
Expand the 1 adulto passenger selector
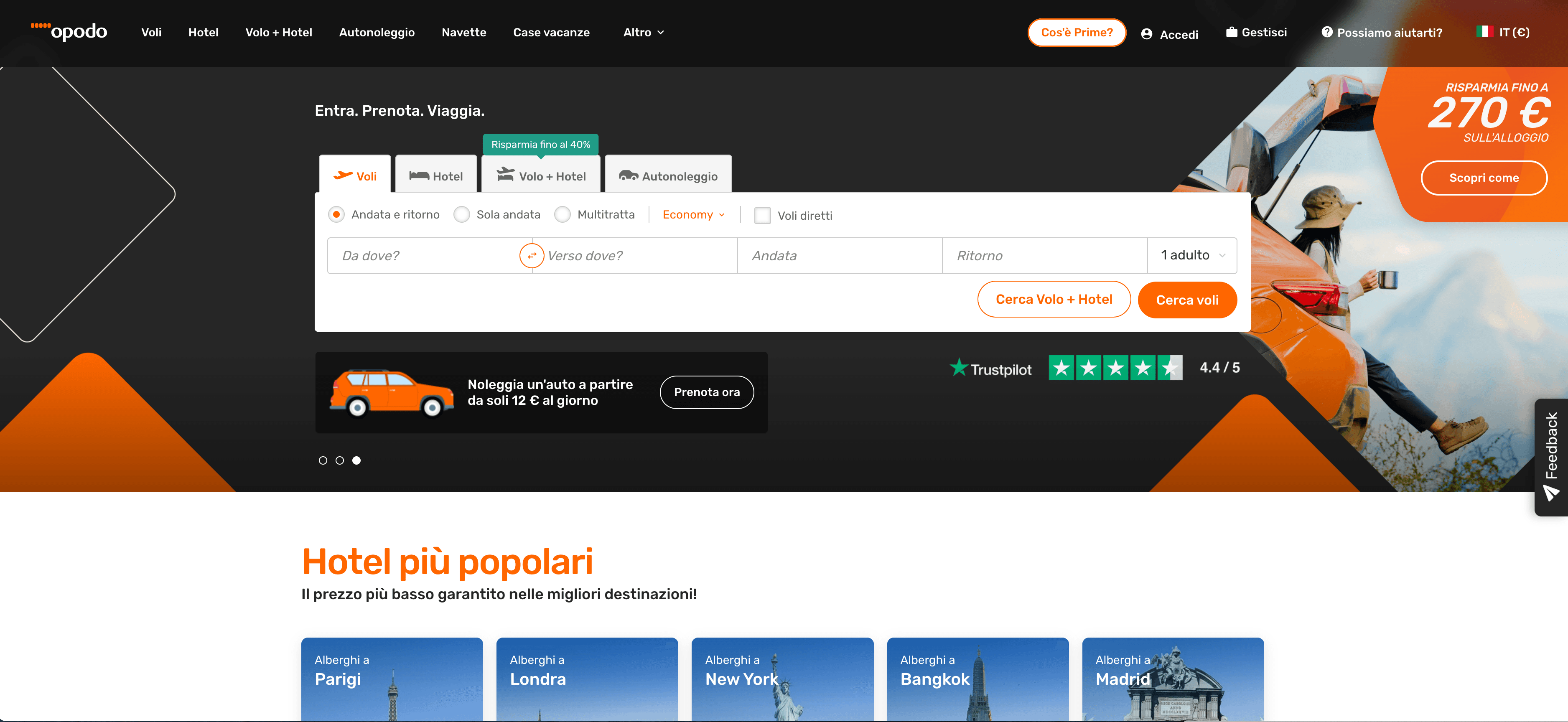[1192, 256]
